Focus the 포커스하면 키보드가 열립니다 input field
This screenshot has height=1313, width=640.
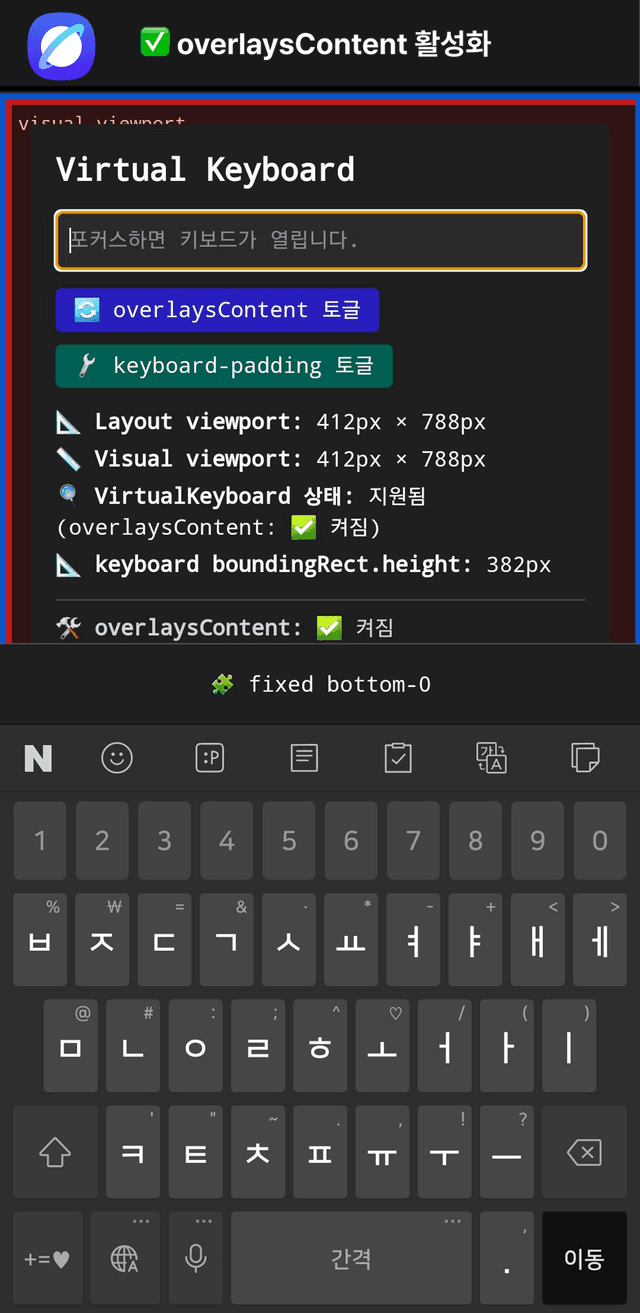[x=320, y=240]
